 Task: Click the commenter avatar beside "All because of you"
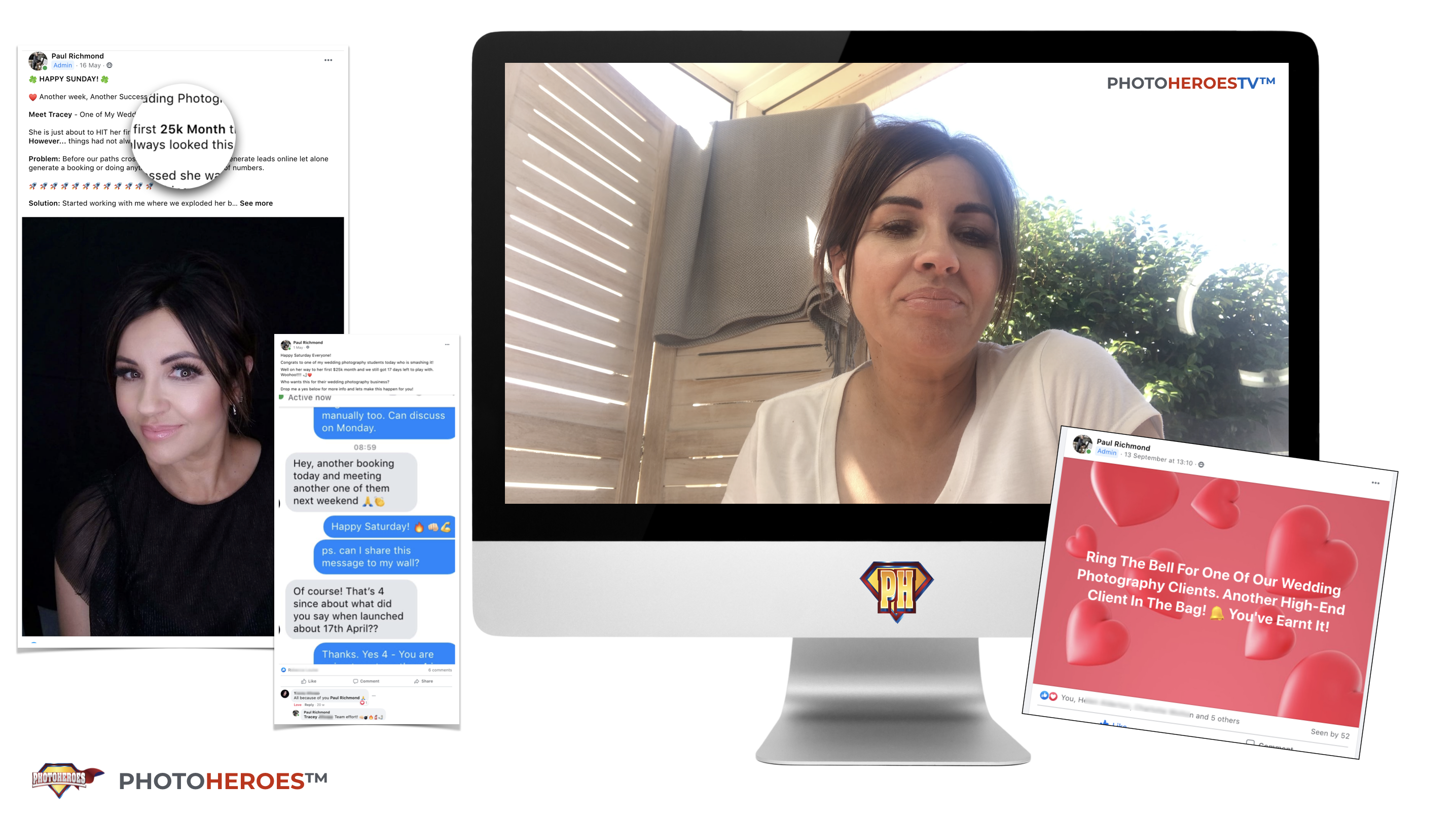[x=285, y=694]
